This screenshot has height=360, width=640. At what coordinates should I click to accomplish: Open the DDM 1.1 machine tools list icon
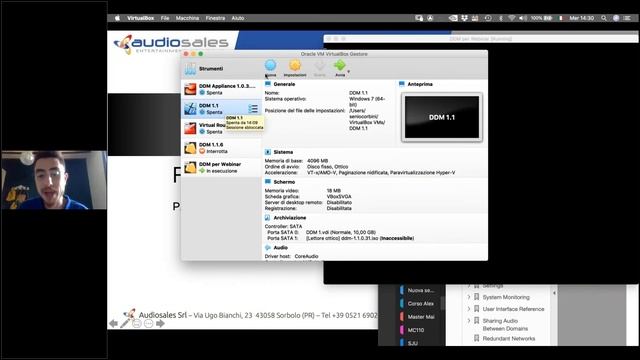pyautogui.click(x=253, y=109)
